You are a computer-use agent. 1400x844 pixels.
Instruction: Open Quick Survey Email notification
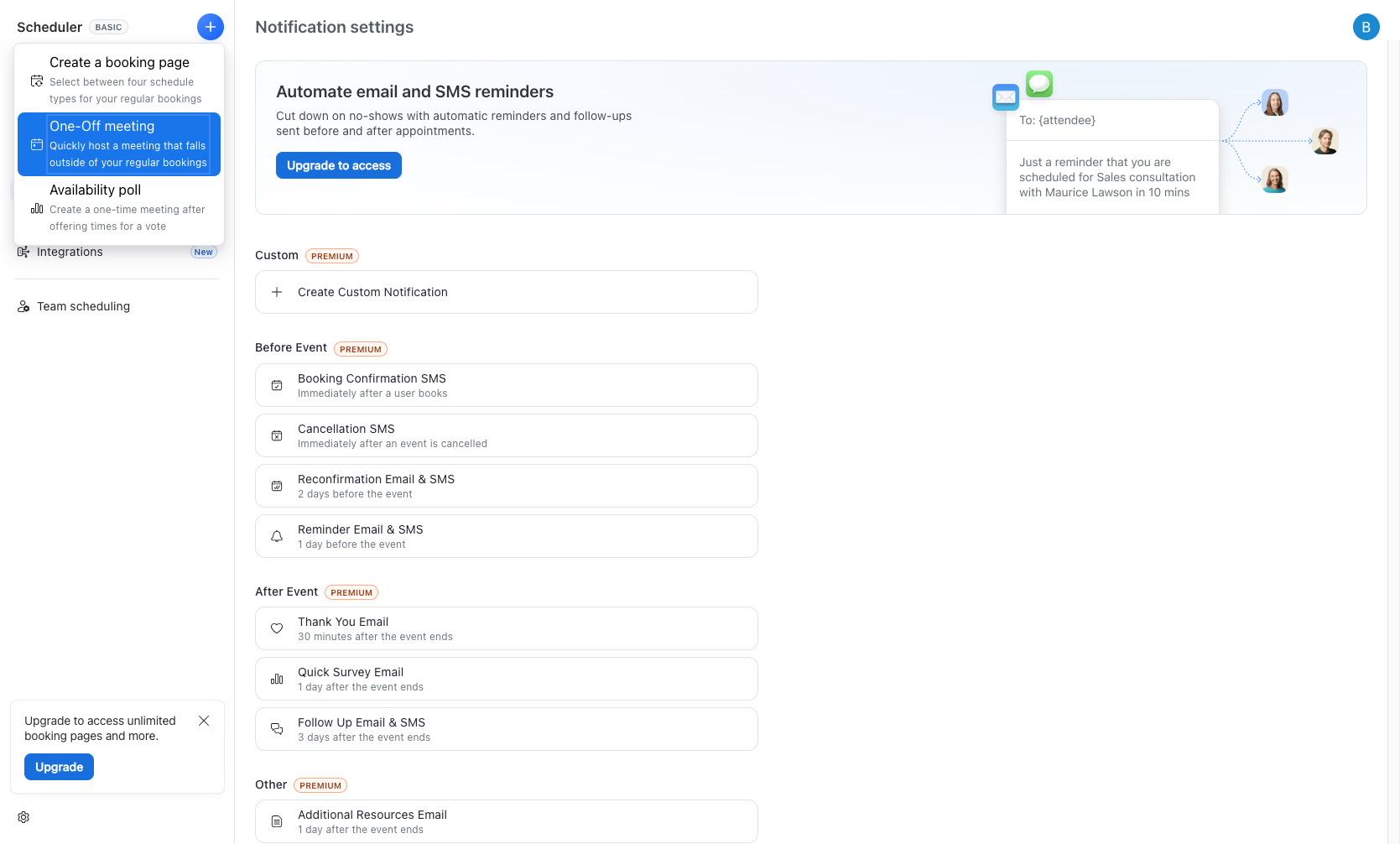tap(507, 679)
